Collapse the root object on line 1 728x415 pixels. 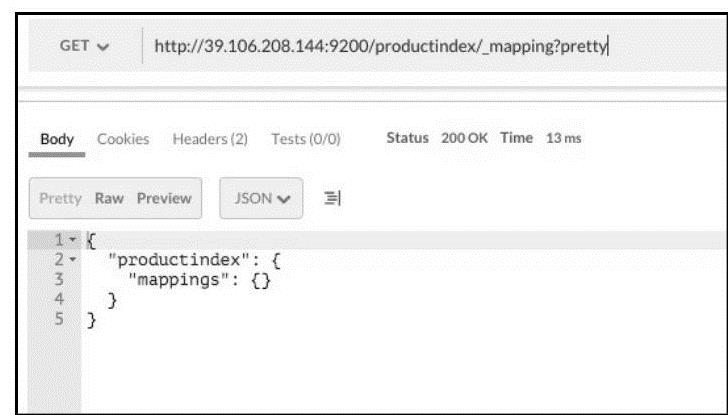point(71,240)
